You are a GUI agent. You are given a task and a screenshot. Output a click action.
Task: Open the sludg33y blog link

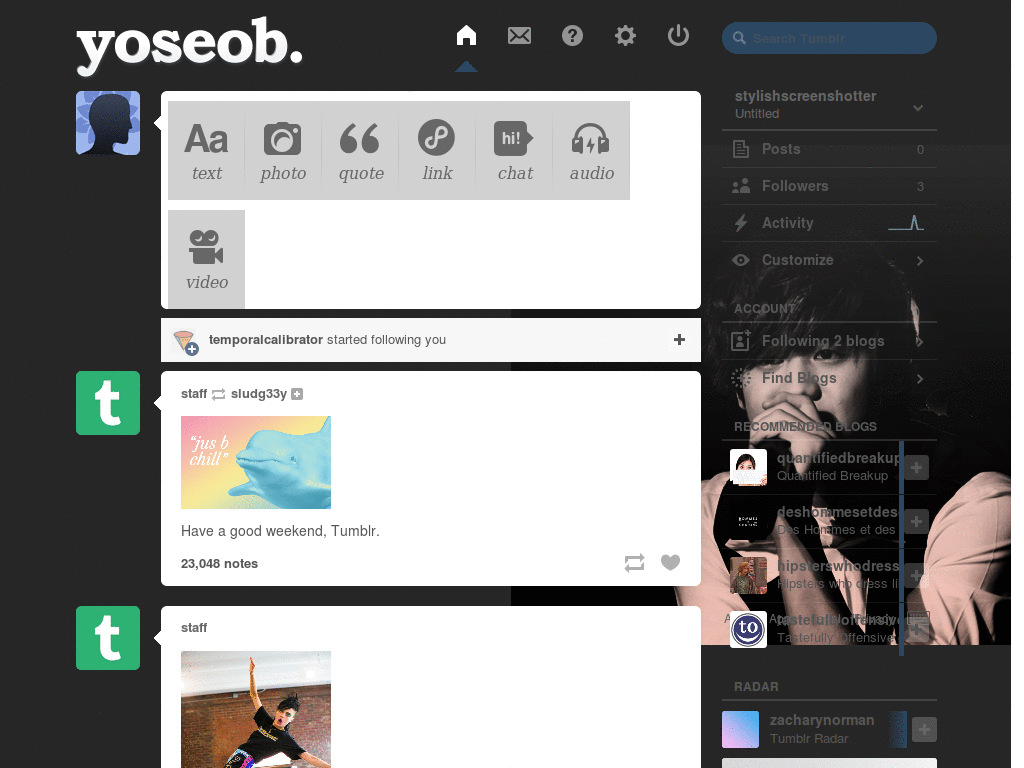[x=259, y=394]
